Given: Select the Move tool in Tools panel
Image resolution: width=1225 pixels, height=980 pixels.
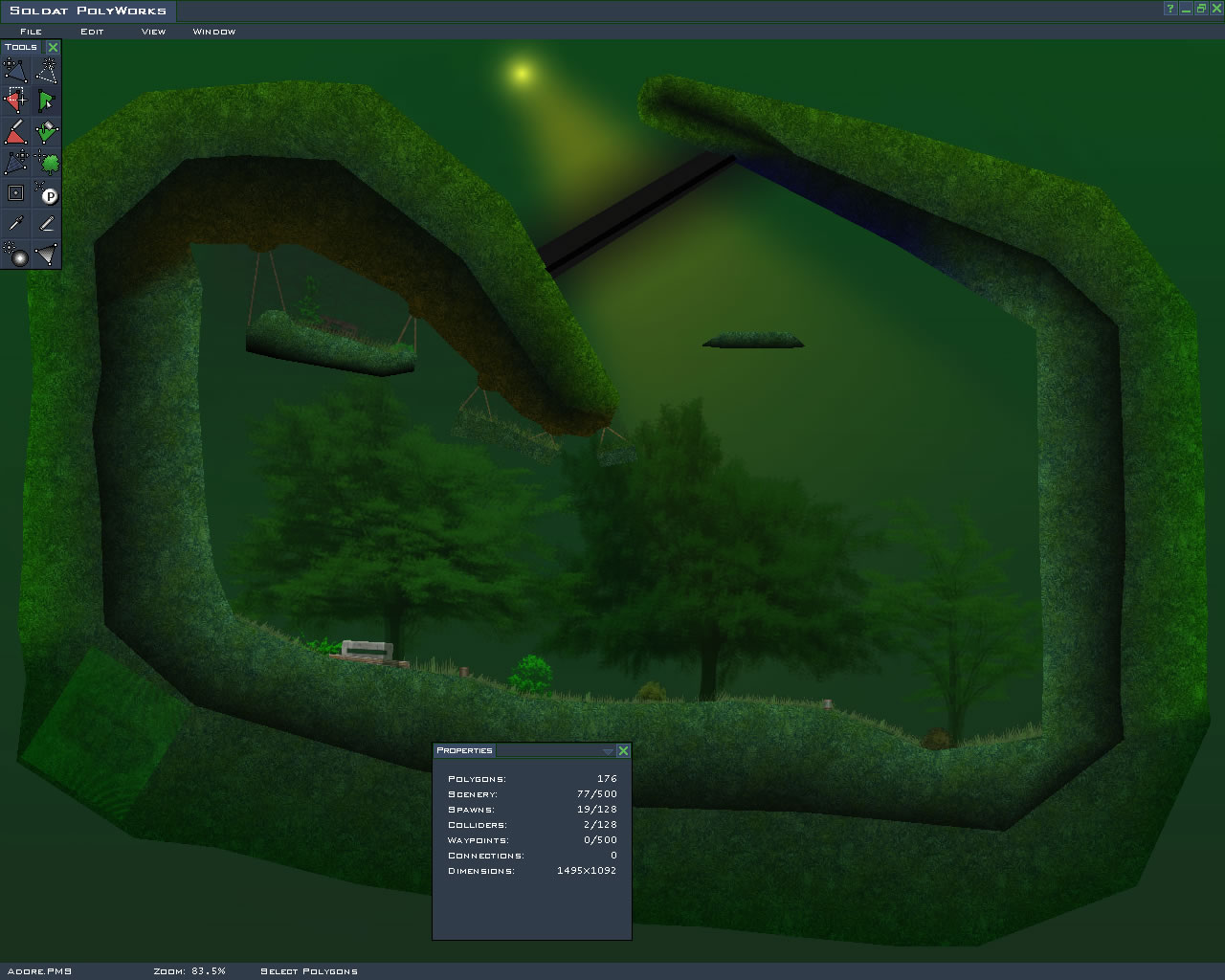Looking at the screenshot, I should pyautogui.click(x=15, y=70).
